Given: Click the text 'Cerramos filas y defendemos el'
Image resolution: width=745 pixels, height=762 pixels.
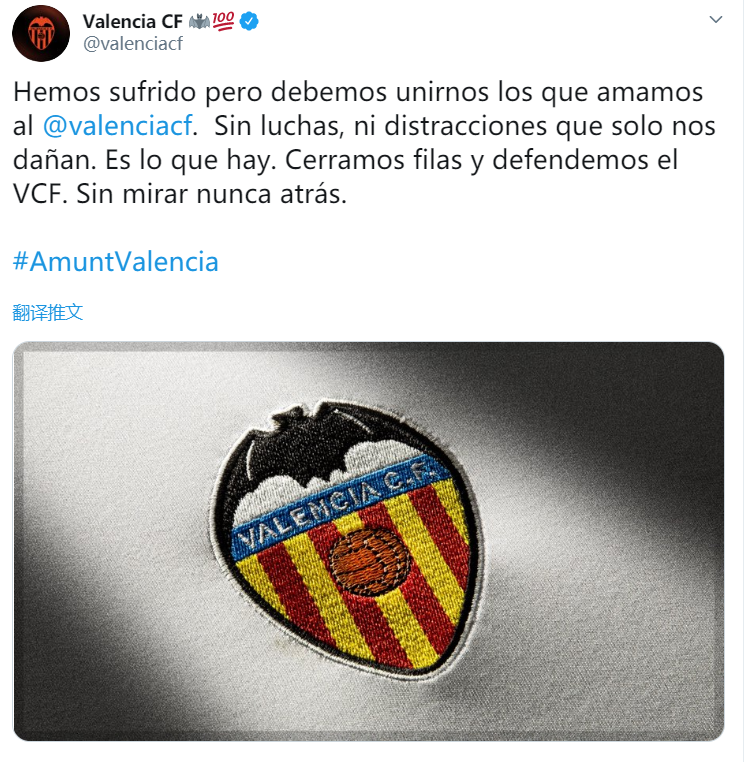Looking at the screenshot, I should pyautogui.click(x=481, y=160).
